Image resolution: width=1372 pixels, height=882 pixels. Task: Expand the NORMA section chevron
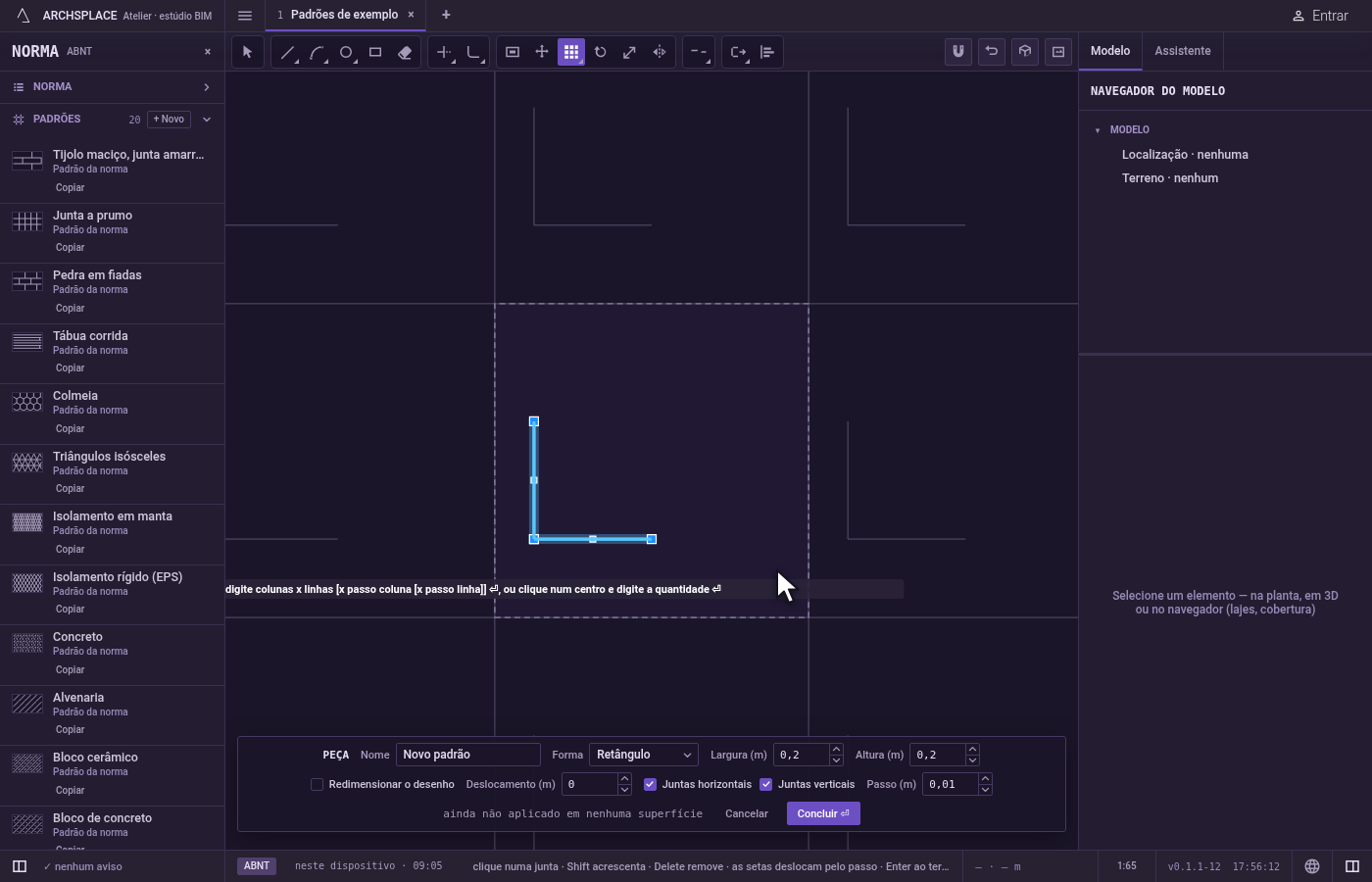coord(207,87)
